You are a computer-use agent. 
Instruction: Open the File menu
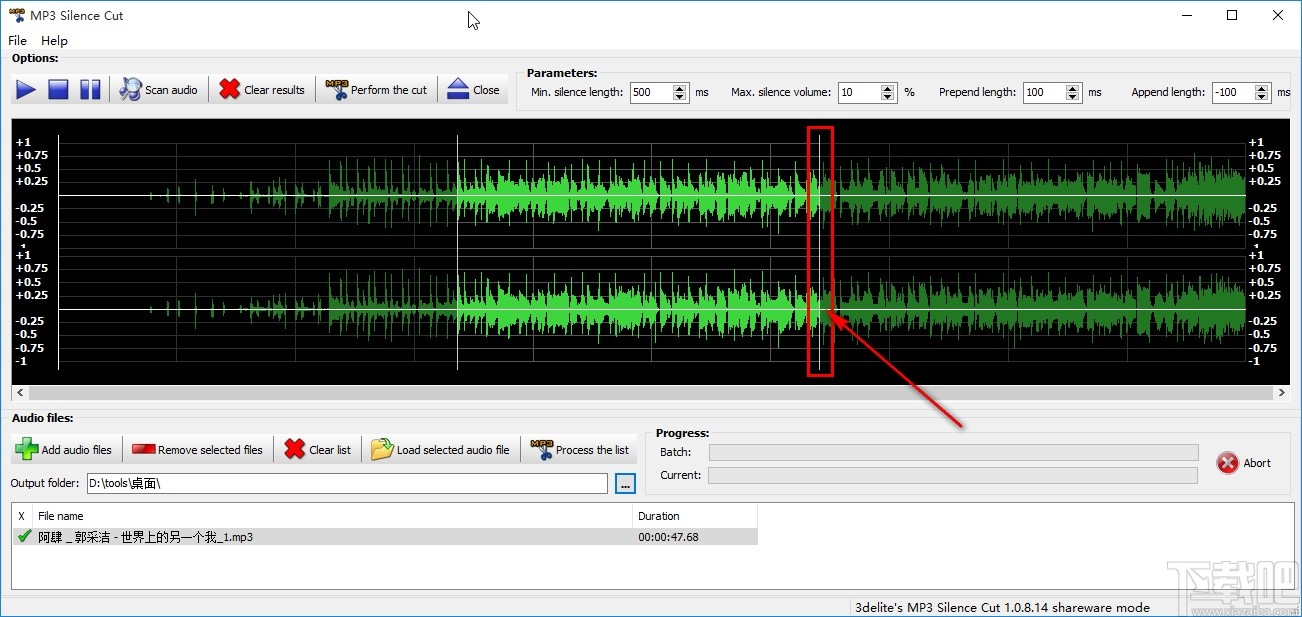[17, 41]
